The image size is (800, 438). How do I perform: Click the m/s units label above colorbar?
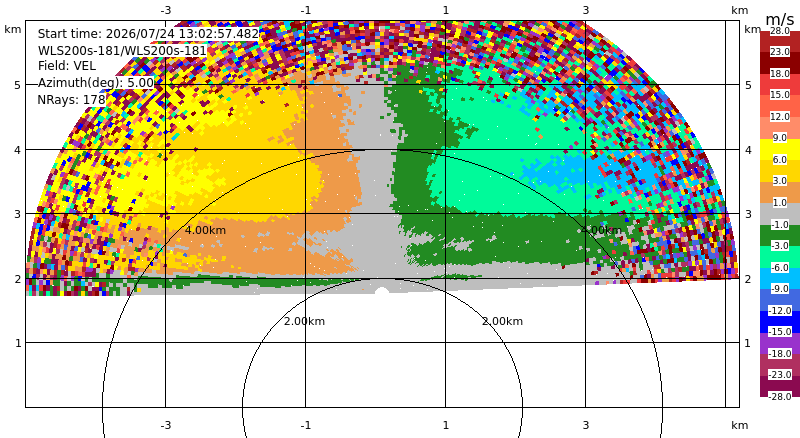(780, 19)
